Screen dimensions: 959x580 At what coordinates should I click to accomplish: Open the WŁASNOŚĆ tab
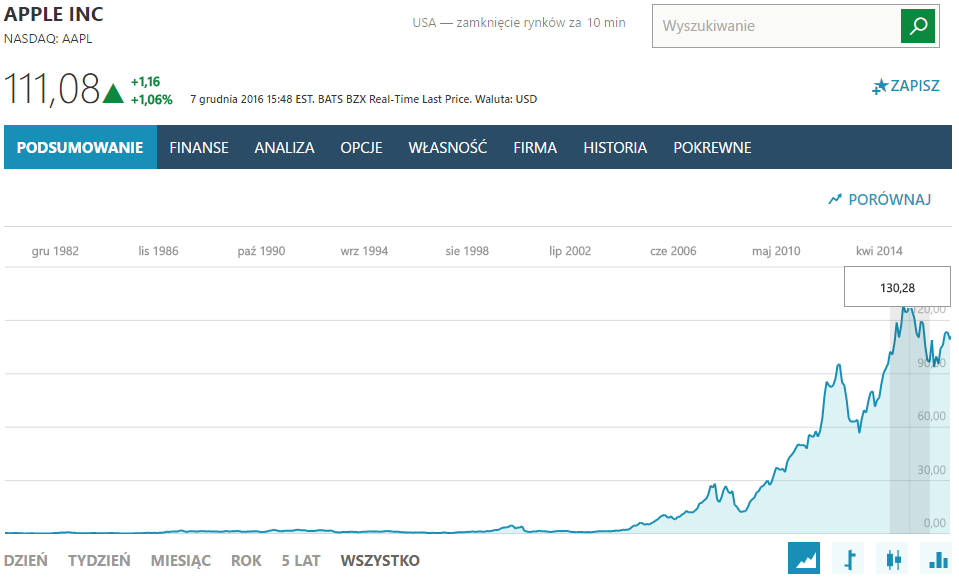click(x=448, y=147)
